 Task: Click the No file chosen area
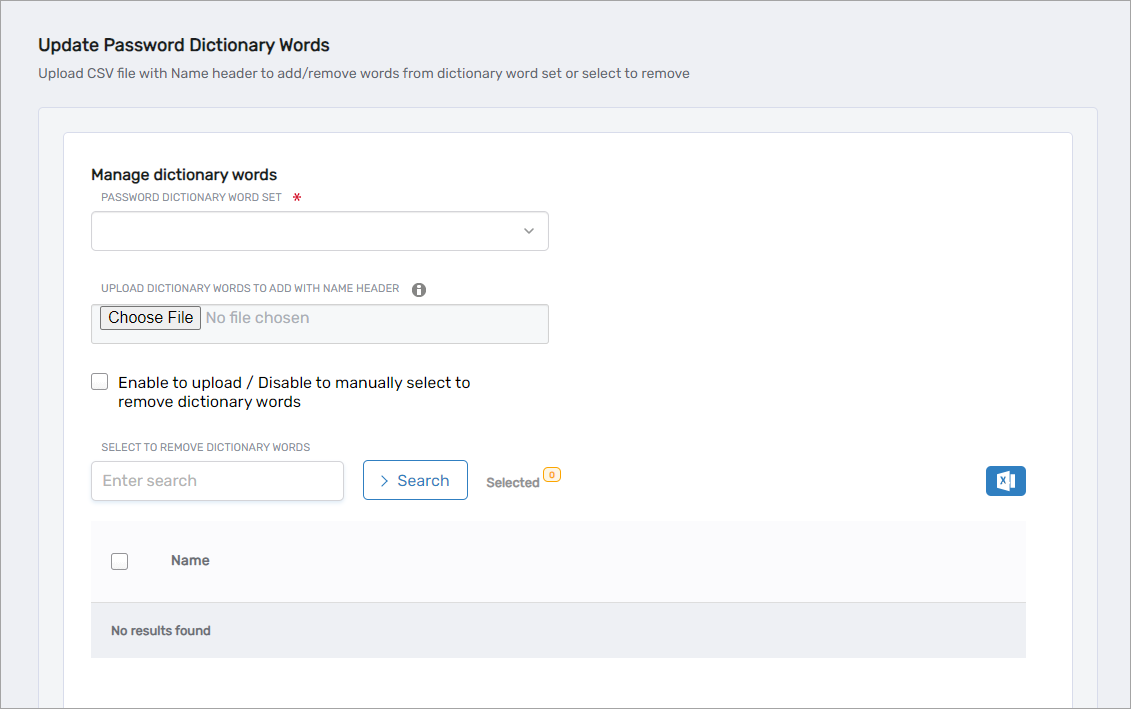257,318
